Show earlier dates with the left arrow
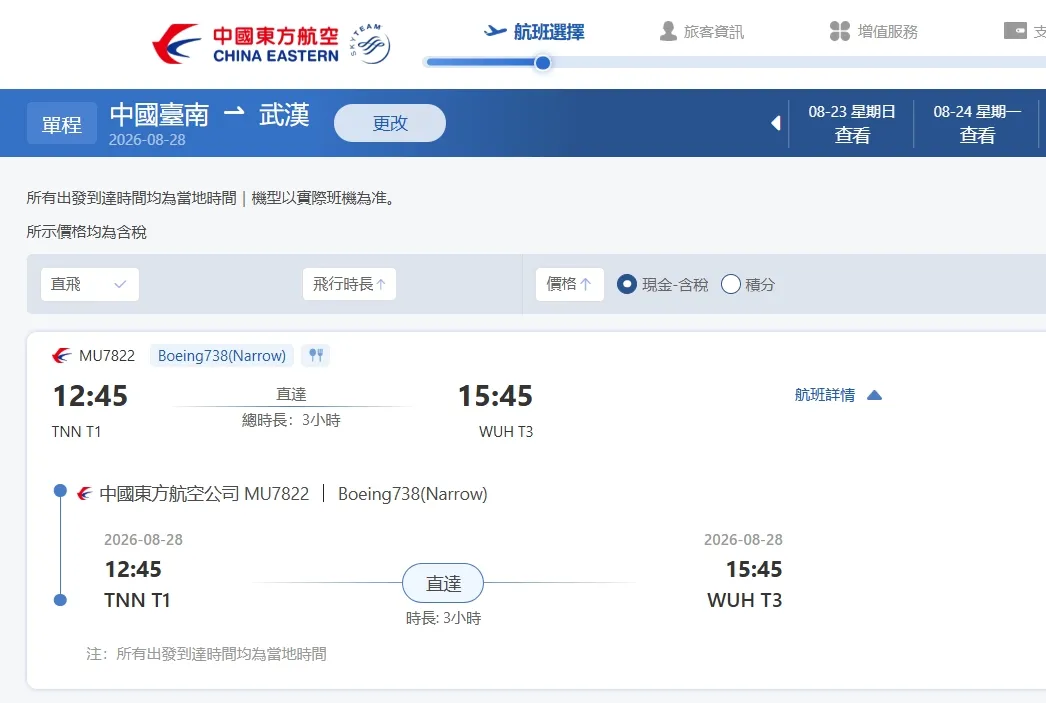Viewport: 1046px width, 703px height. (775, 123)
